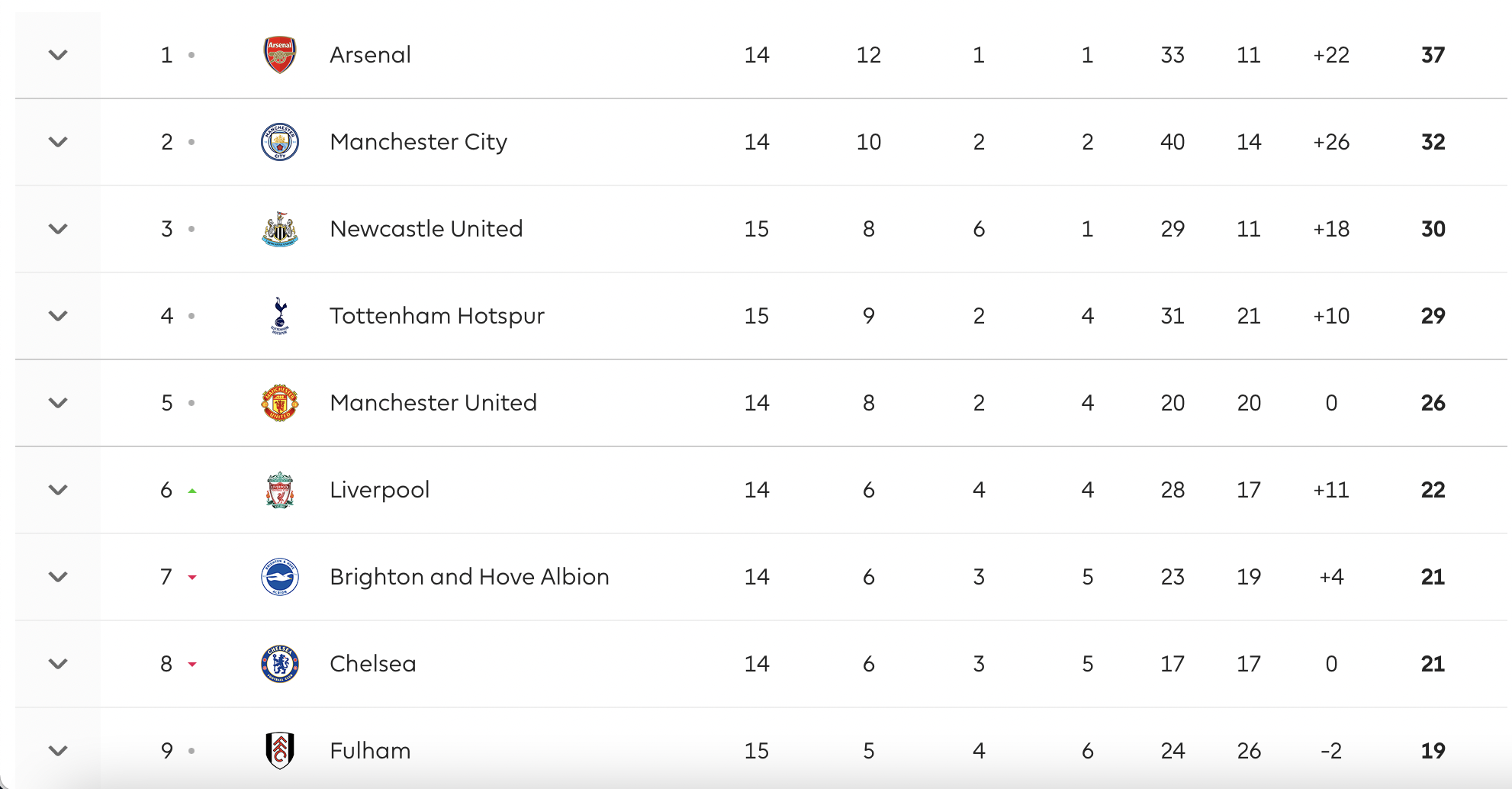Click the Manchester United crest
This screenshot has height=789, width=1512.
pyautogui.click(x=280, y=403)
